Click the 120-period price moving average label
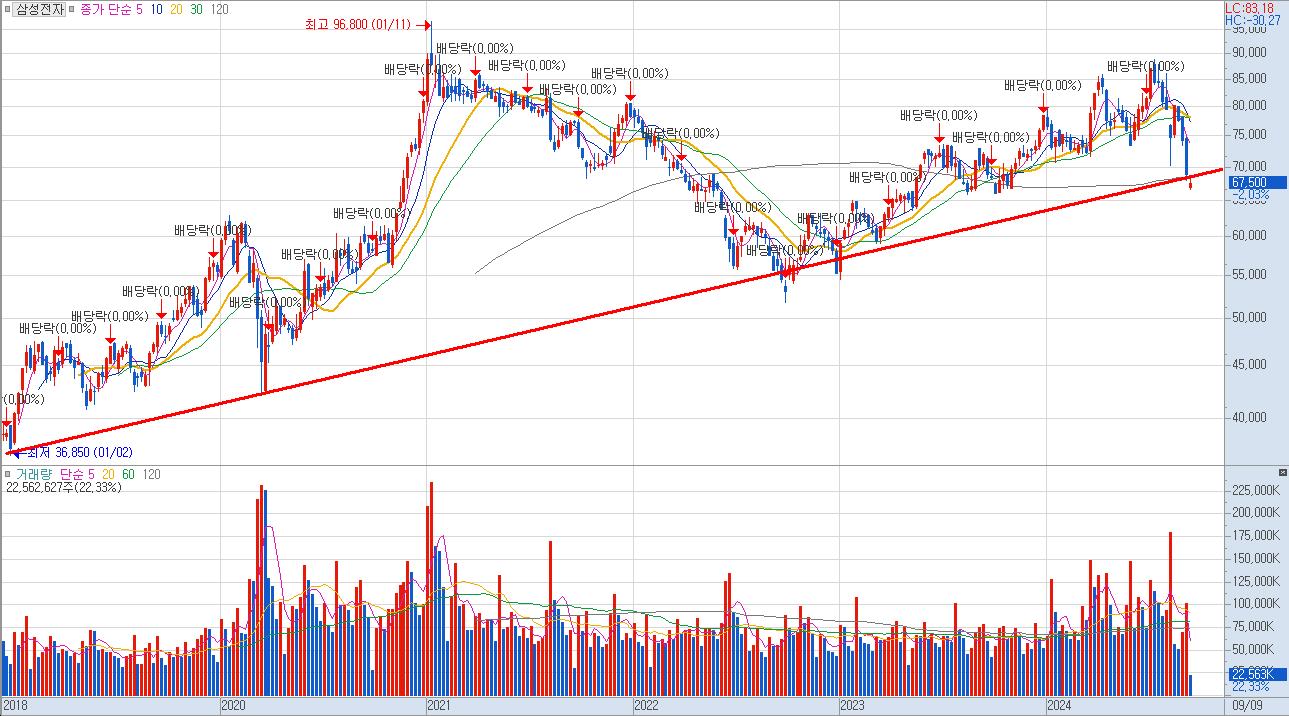 [220, 9]
